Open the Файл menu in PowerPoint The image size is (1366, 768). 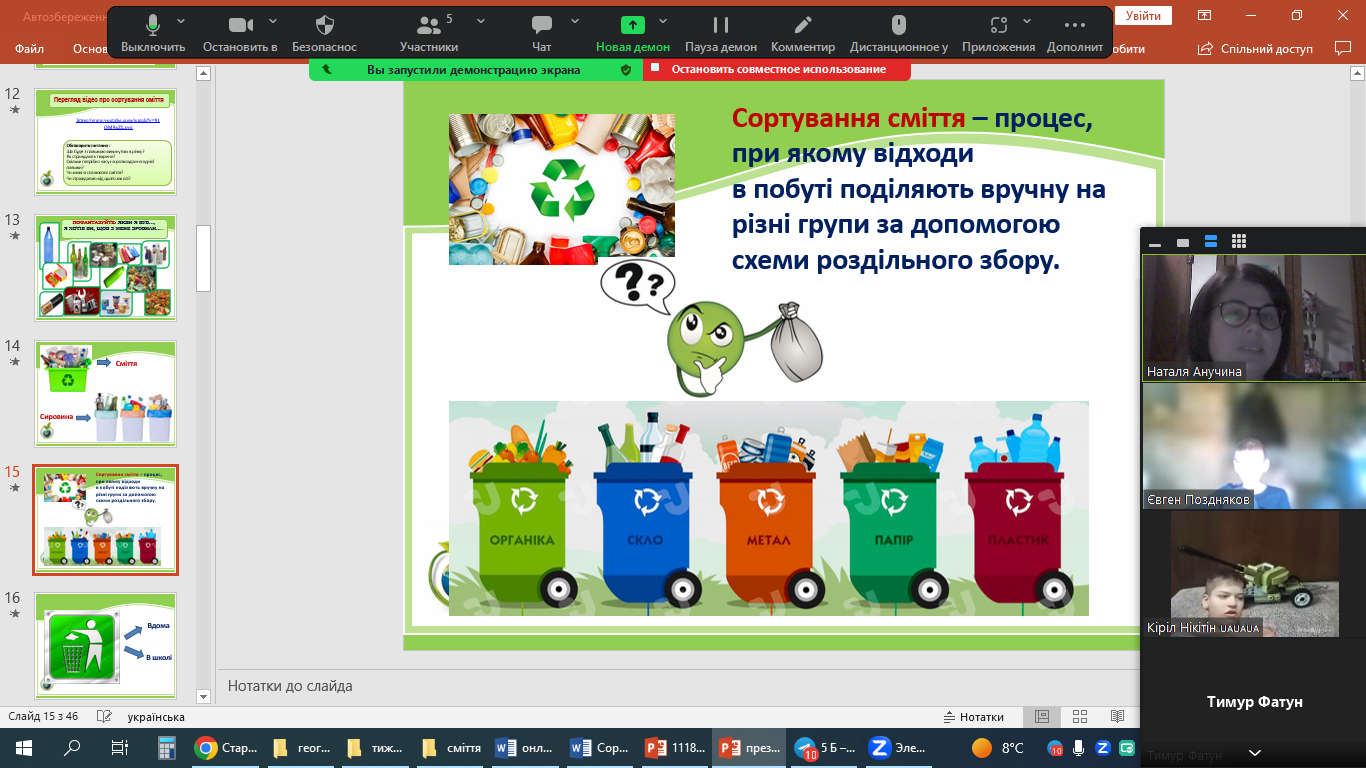29,48
